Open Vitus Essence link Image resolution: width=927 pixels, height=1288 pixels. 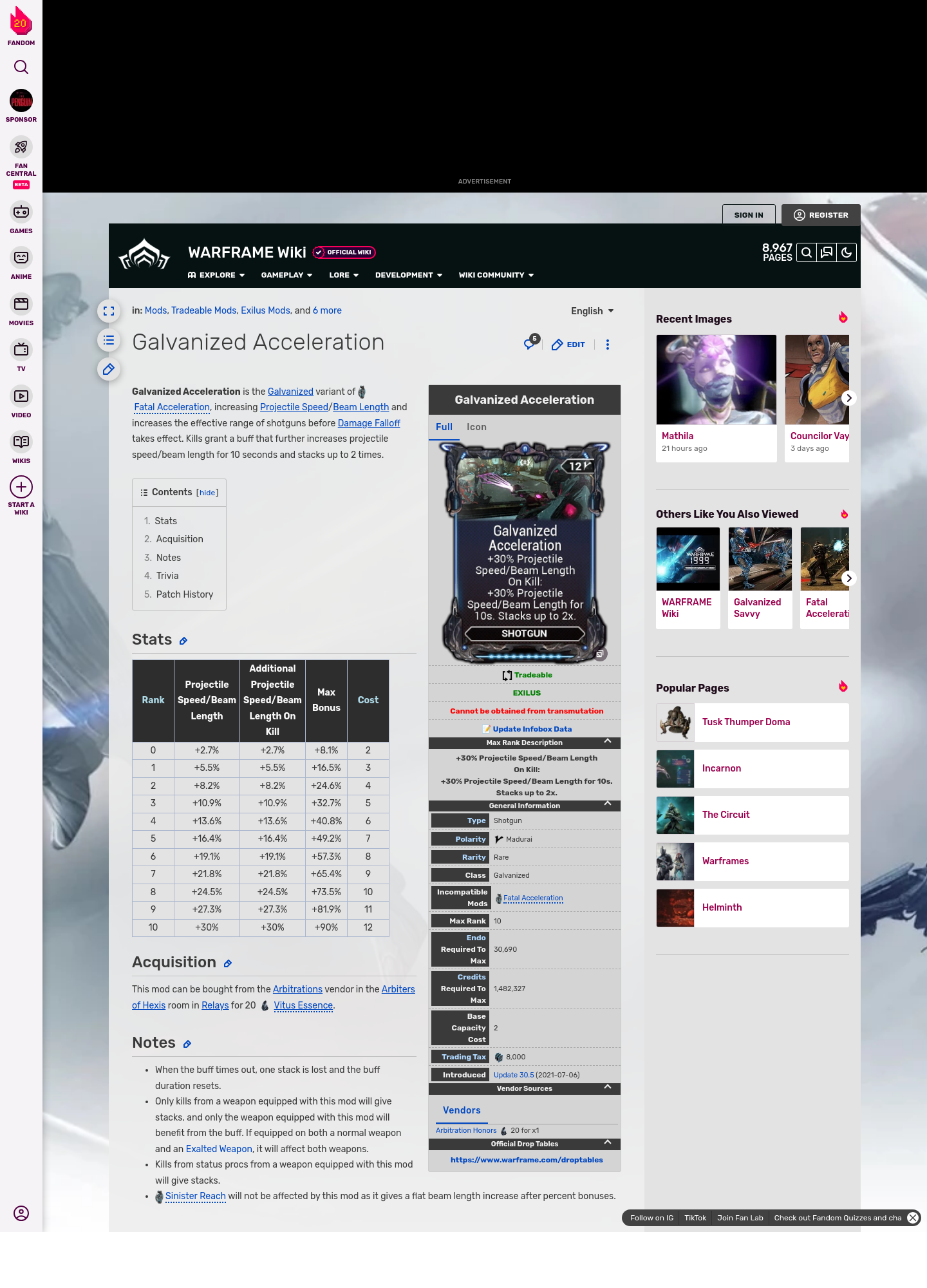coord(303,1005)
